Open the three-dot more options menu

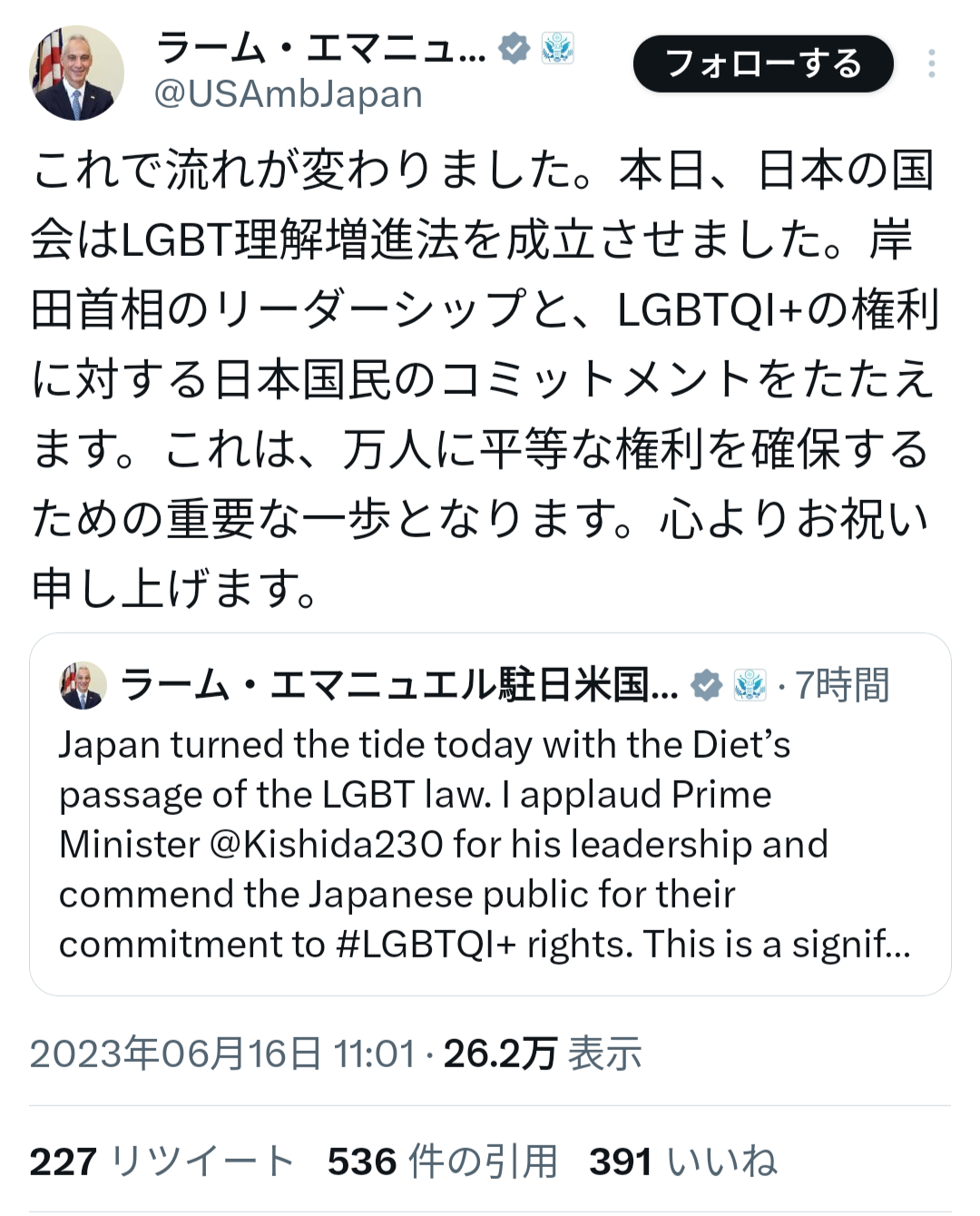pyautogui.click(x=931, y=64)
